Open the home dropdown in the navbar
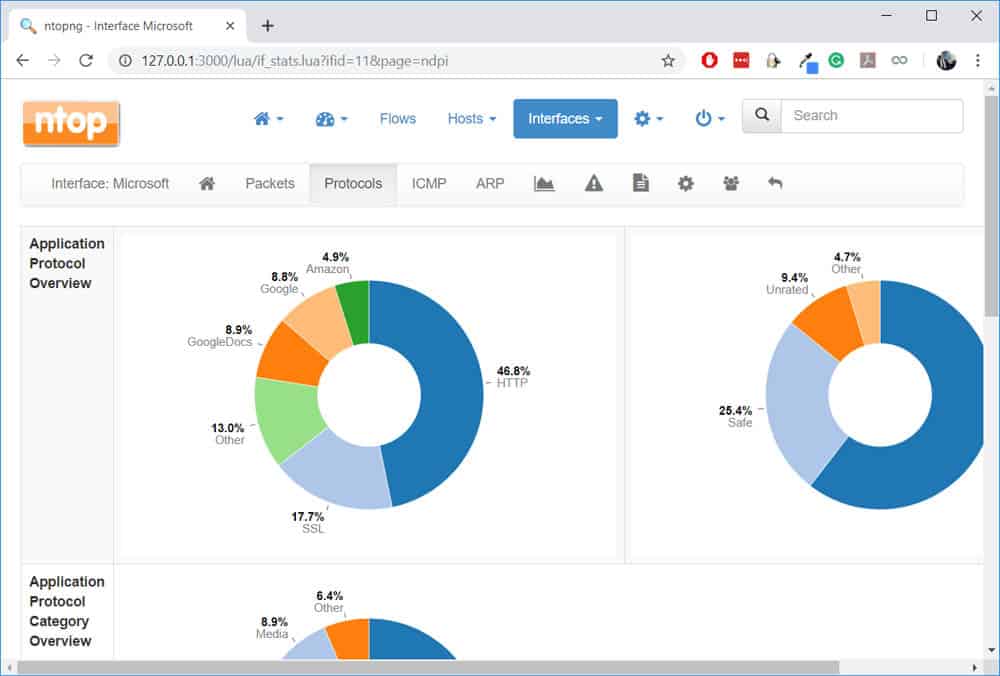This screenshot has height=676, width=1000. 268,119
